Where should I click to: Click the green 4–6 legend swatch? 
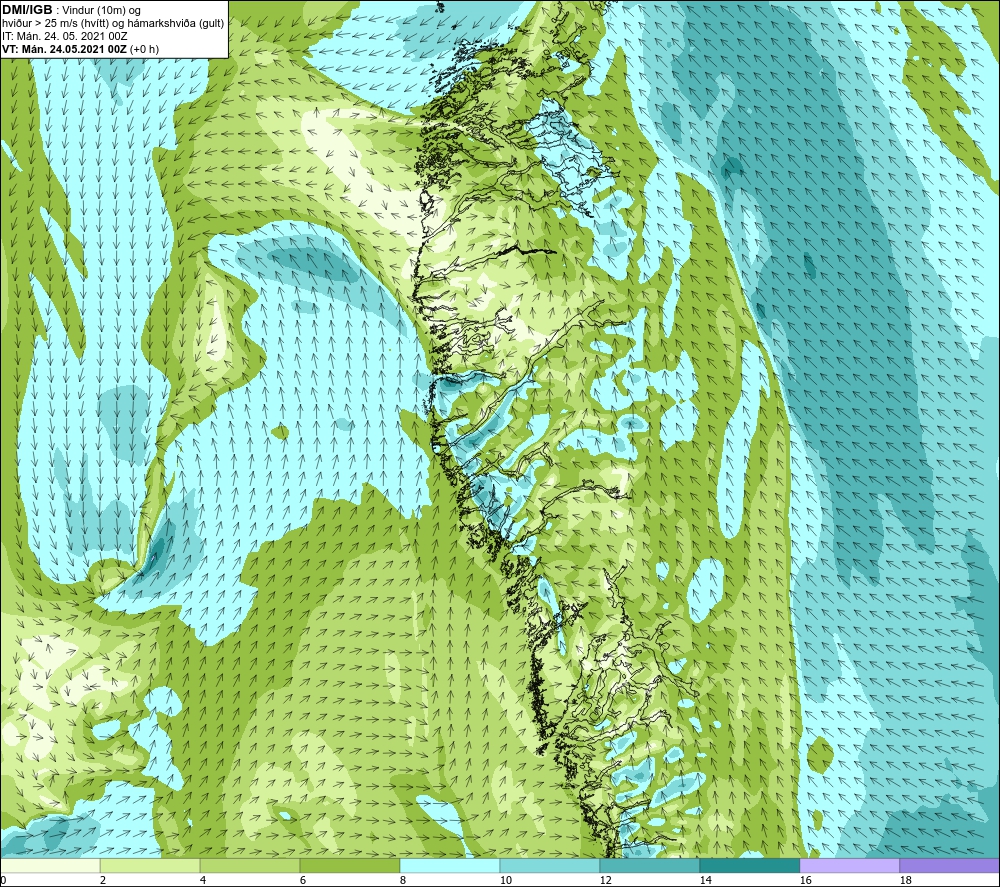[x=250, y=865]
